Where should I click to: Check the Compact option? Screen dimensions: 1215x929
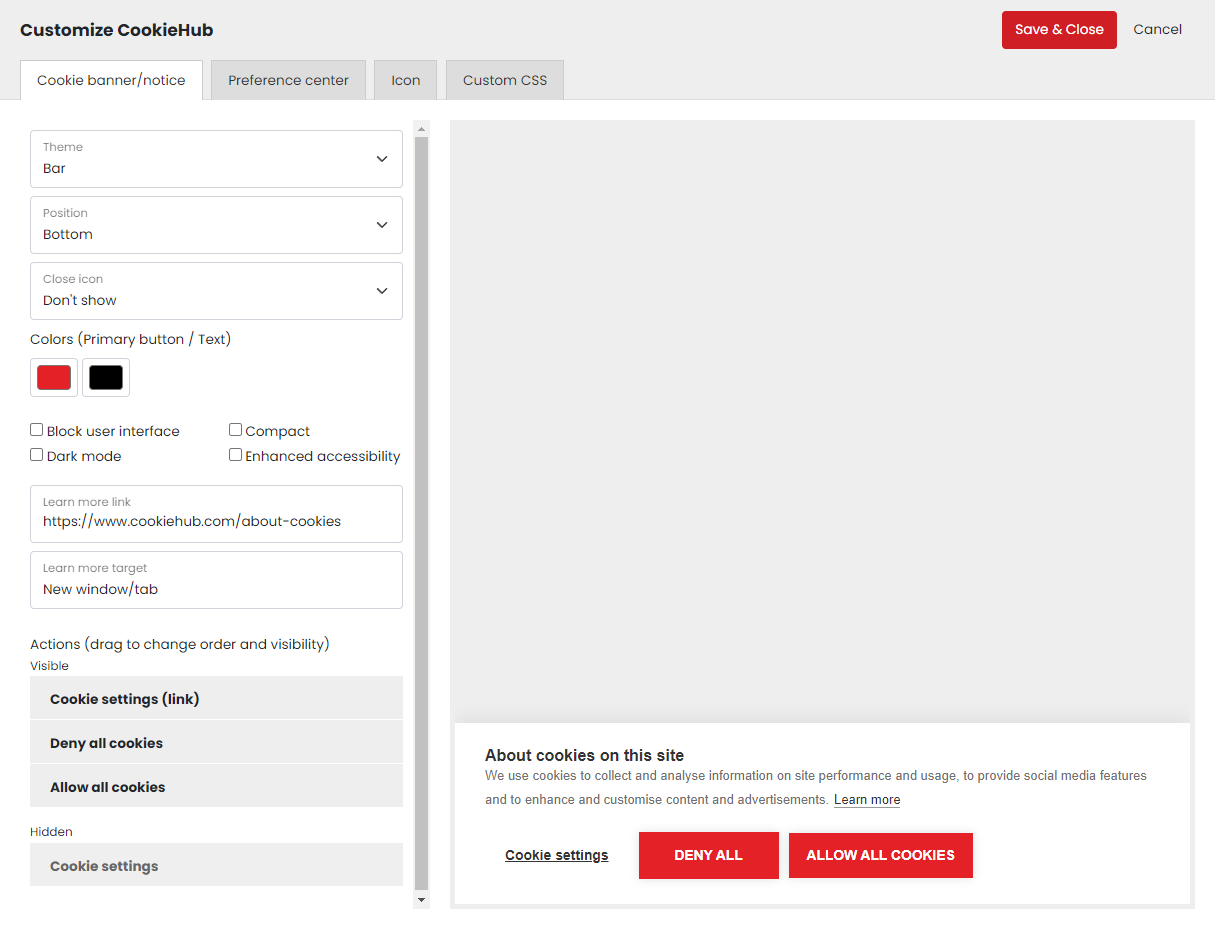pyautogui.click(x=236, y=430)
